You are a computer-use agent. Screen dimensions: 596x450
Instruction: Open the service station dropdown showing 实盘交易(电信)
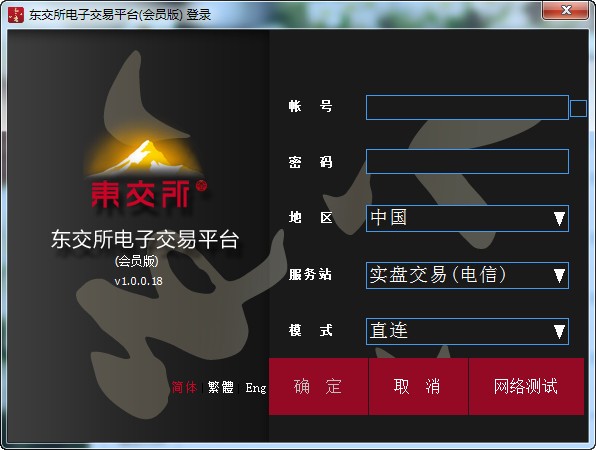coord(467,275)
